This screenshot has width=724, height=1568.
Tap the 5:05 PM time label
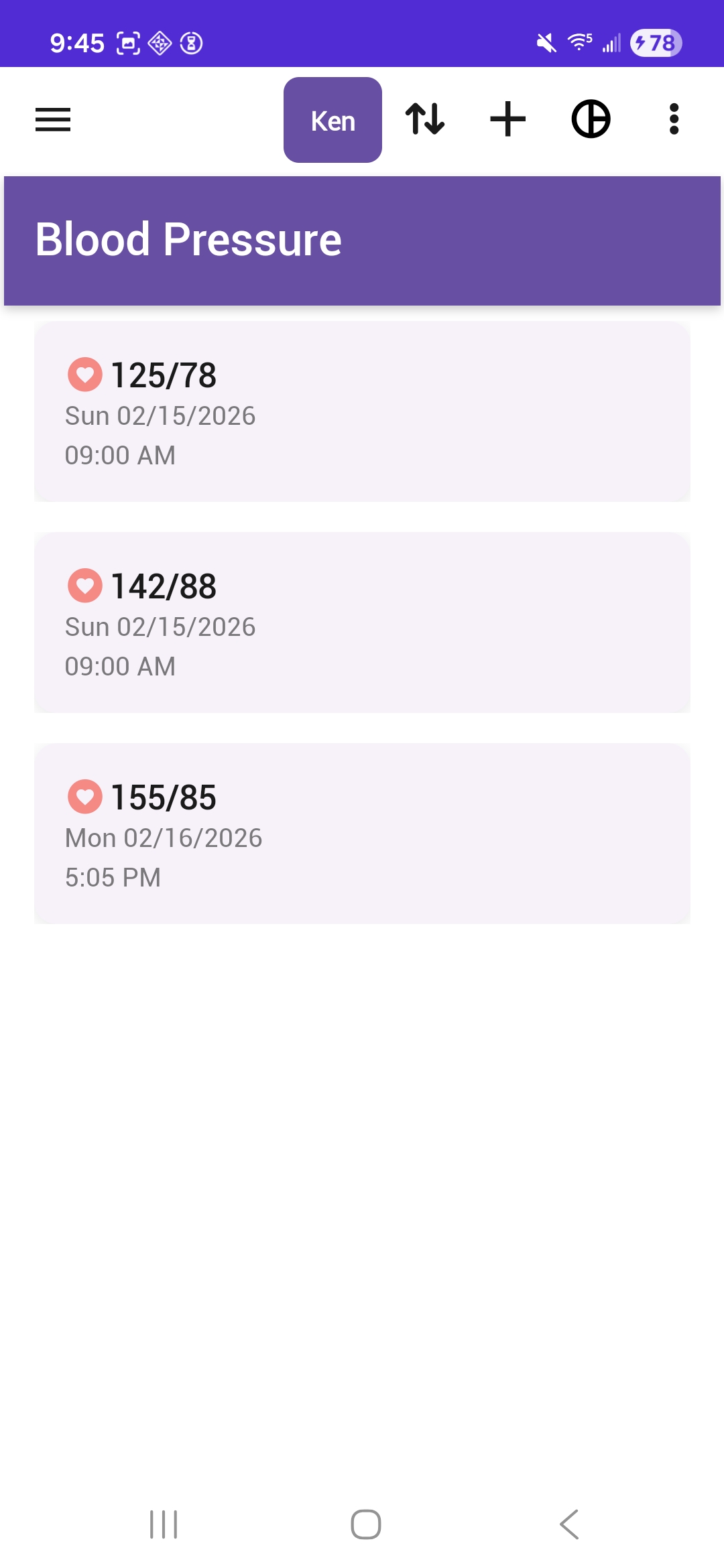point(113,877)
